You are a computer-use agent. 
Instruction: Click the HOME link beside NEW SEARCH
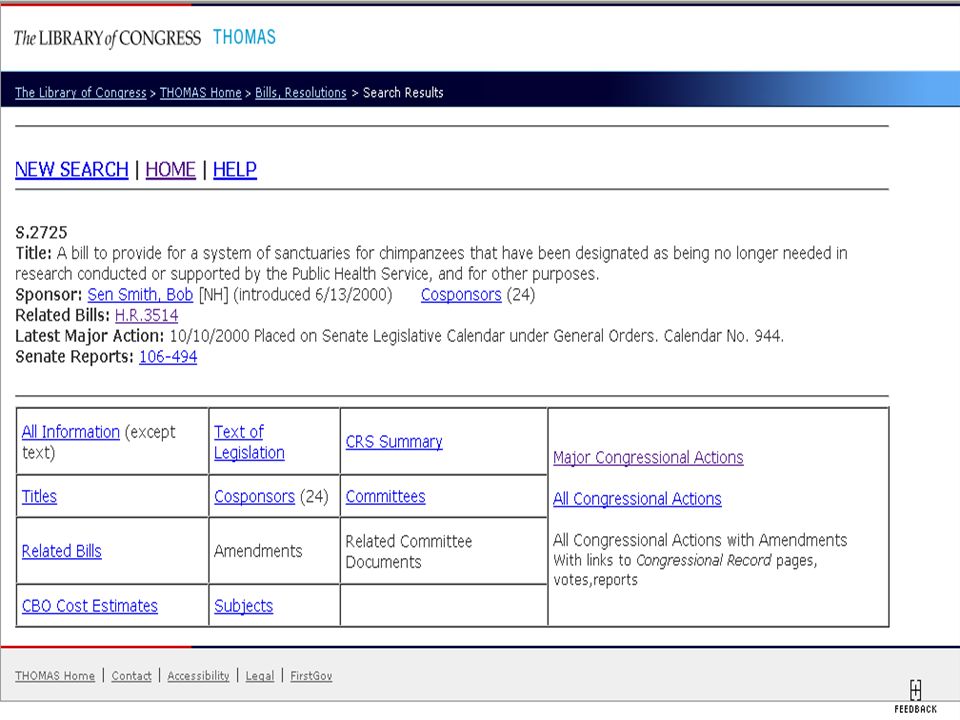click(170, 169)
